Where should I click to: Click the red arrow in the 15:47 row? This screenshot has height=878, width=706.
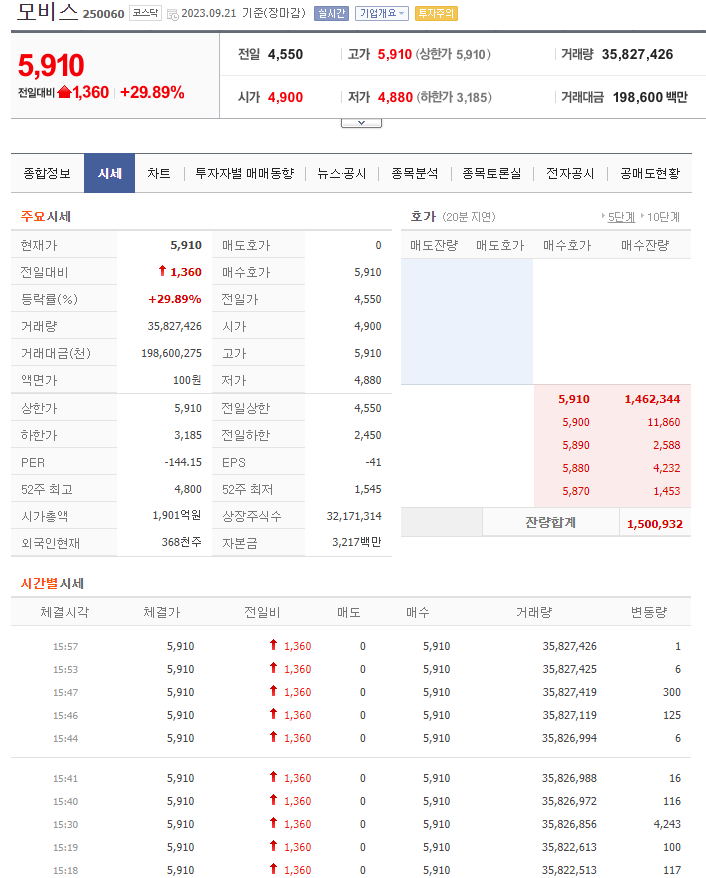273,691
